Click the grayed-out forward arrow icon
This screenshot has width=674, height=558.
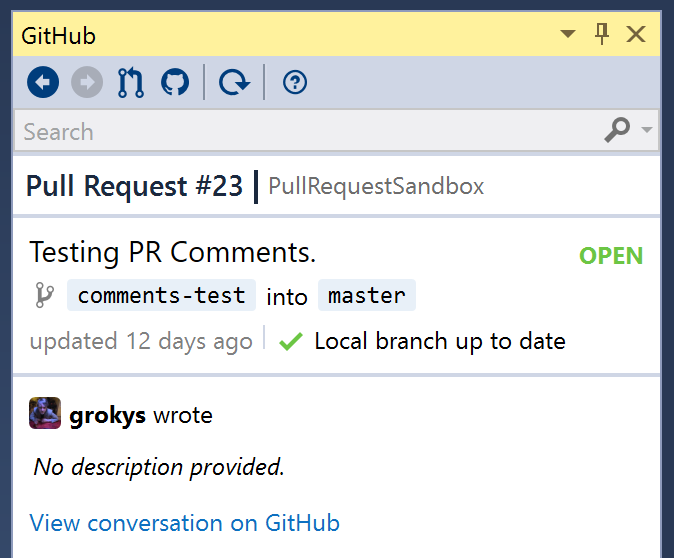coord(87,82)
